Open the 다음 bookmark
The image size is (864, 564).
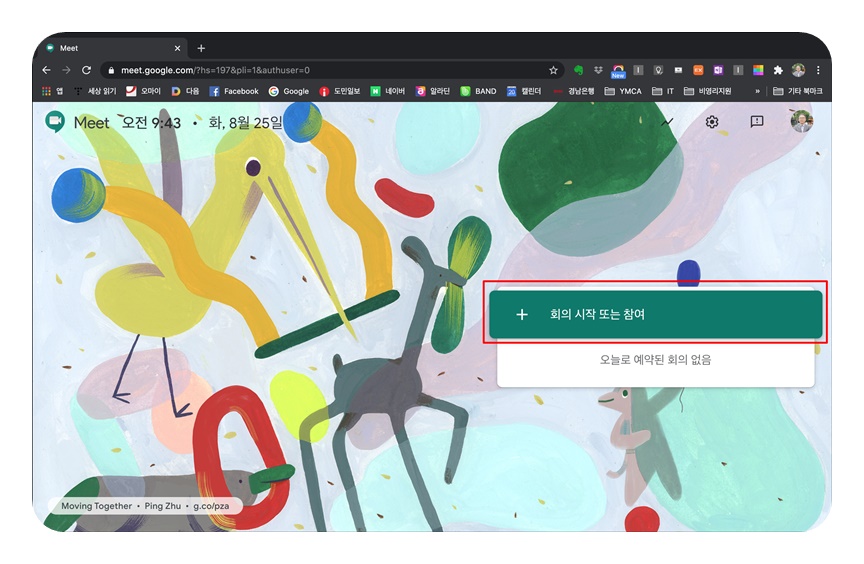(185, 91)
